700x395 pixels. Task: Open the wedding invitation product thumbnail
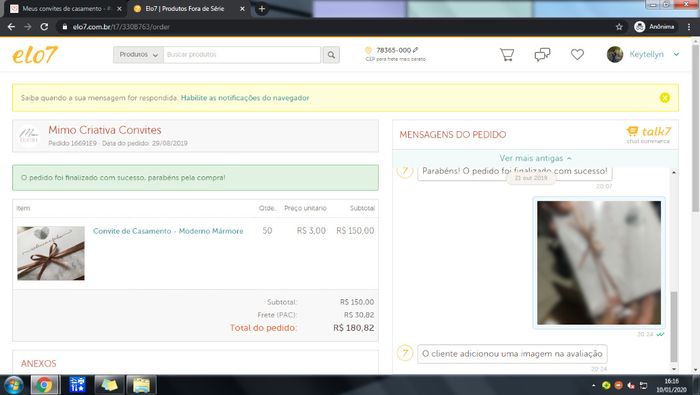tap(51, 253)
